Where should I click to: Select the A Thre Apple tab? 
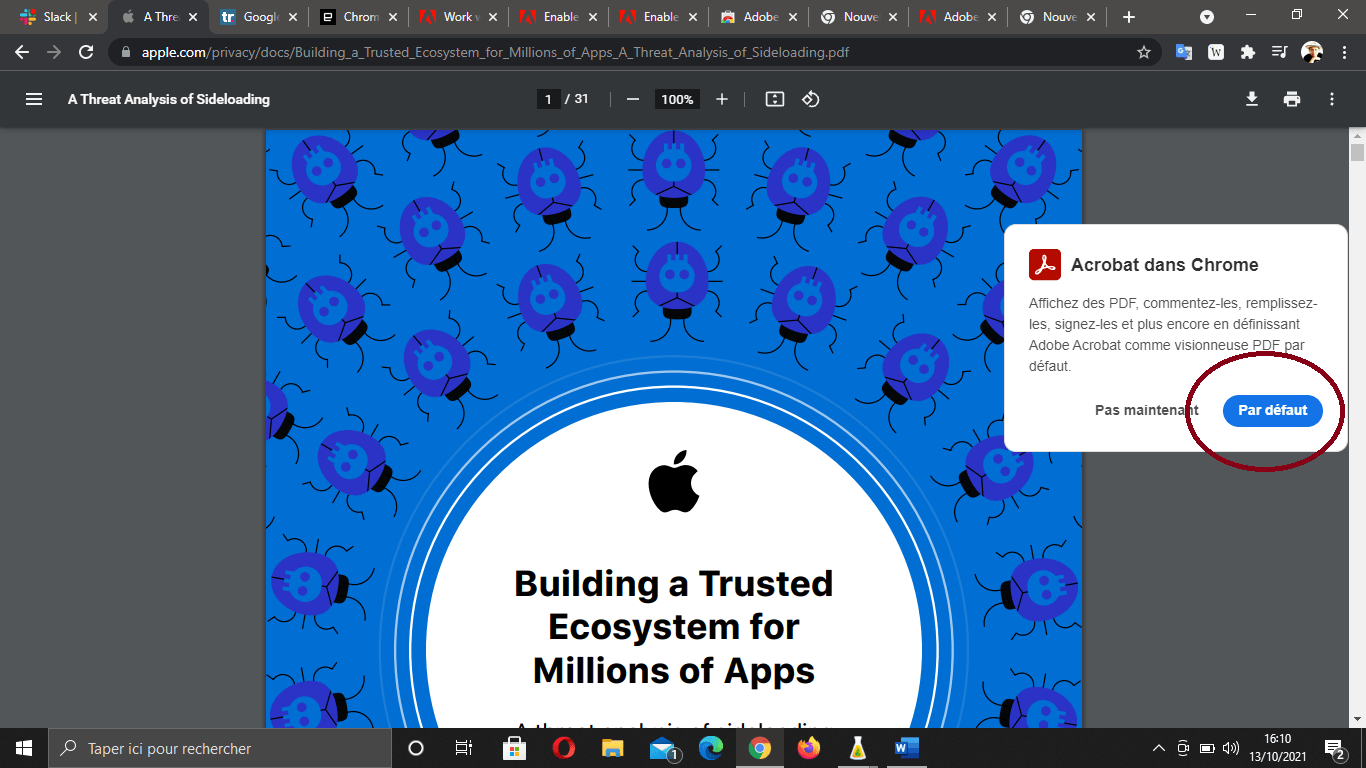point(156,17)
